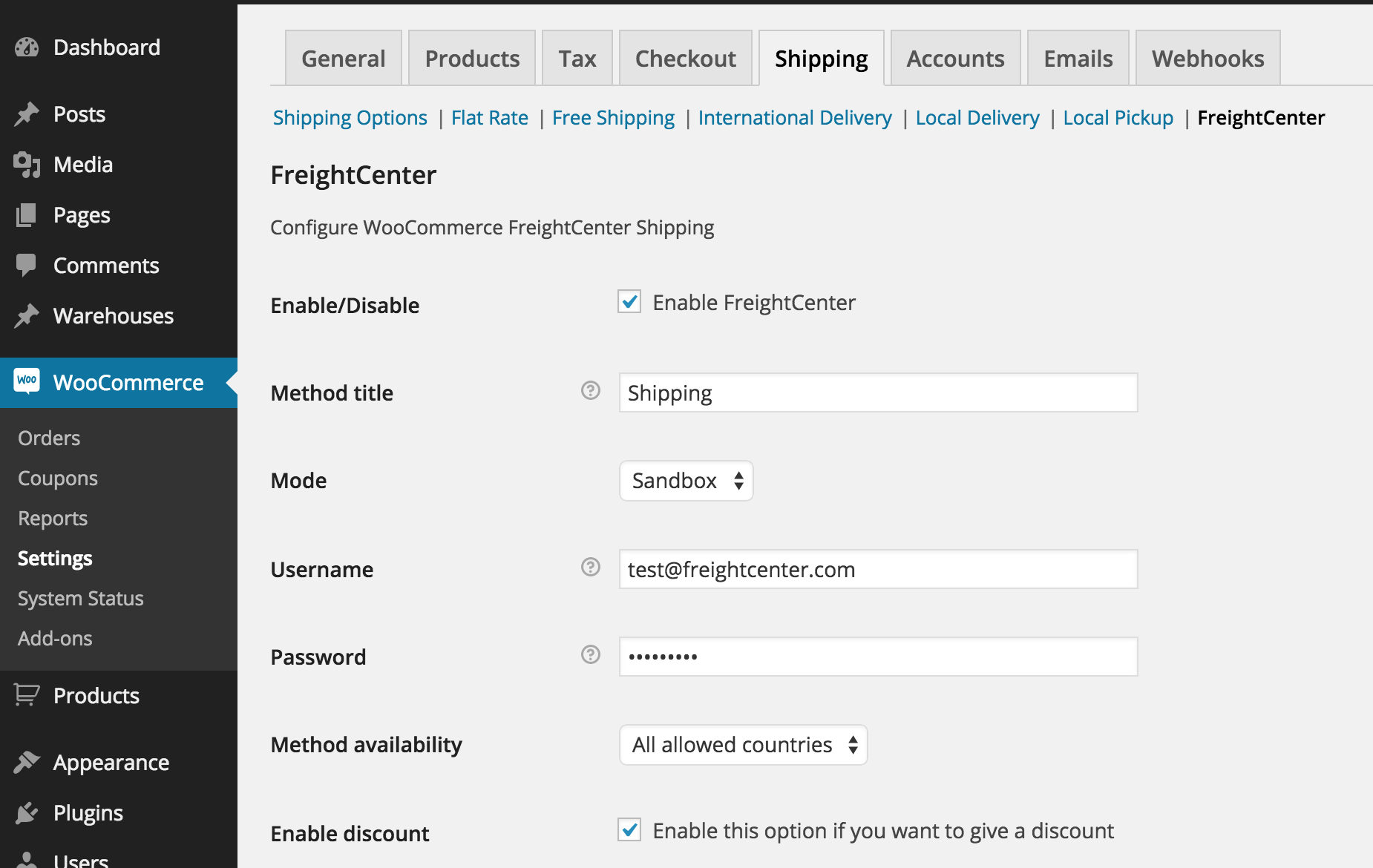Open the Flat Rate link
1373x868 pixels.
pyautogui.click(x=490, y=118)
